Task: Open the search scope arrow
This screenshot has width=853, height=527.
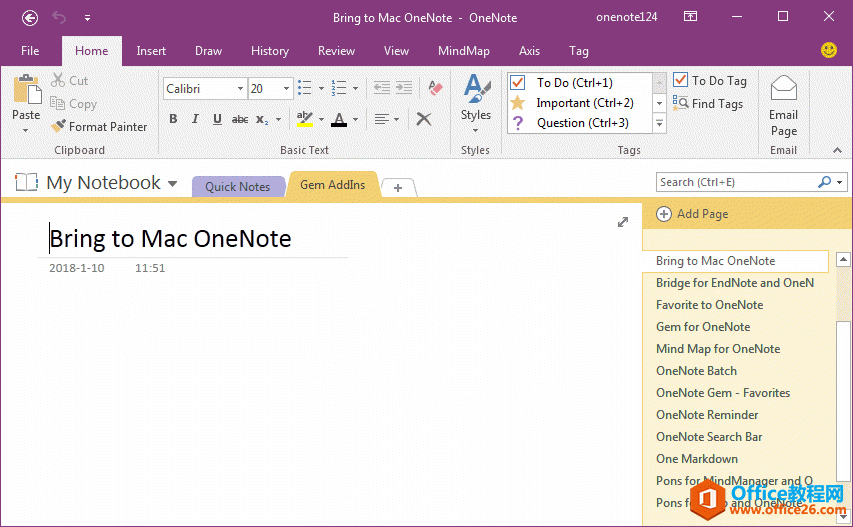Action: point(840,182)
